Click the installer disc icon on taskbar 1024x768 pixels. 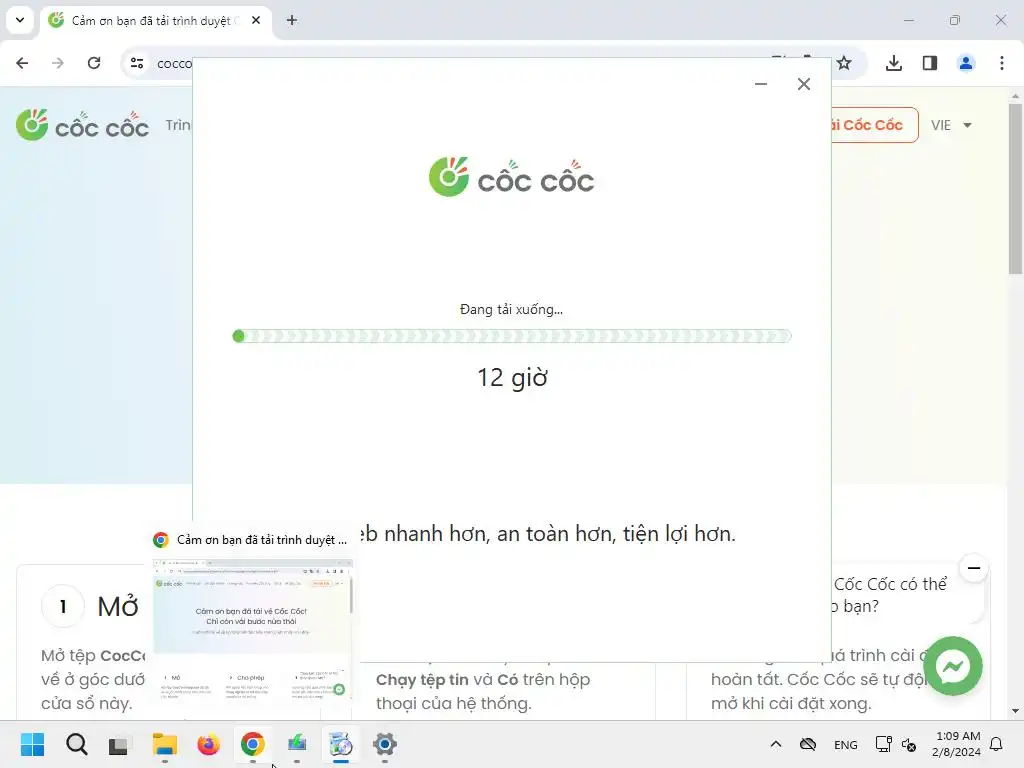[x=341, y=744]
